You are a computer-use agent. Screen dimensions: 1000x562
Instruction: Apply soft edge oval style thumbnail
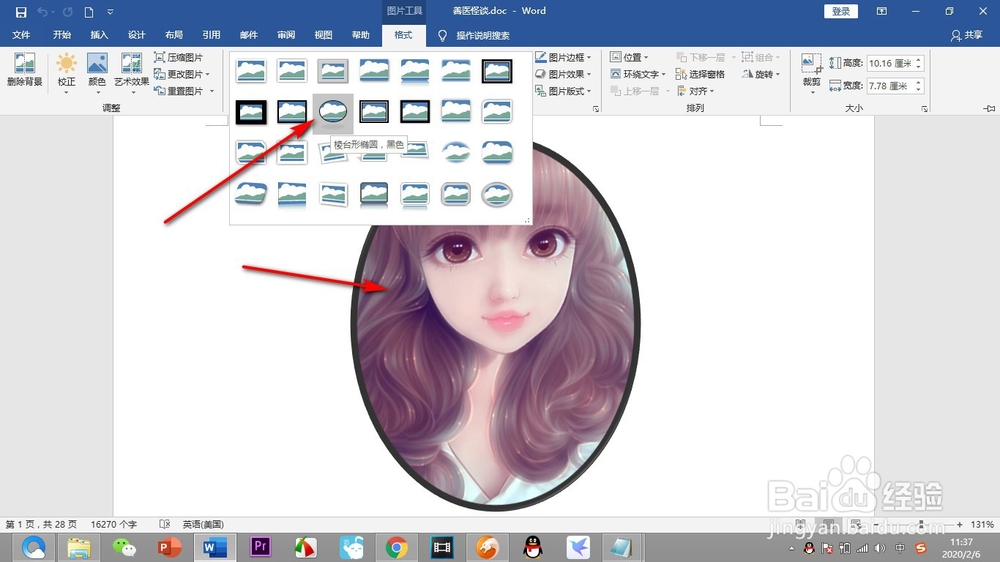tap(456, 152)
